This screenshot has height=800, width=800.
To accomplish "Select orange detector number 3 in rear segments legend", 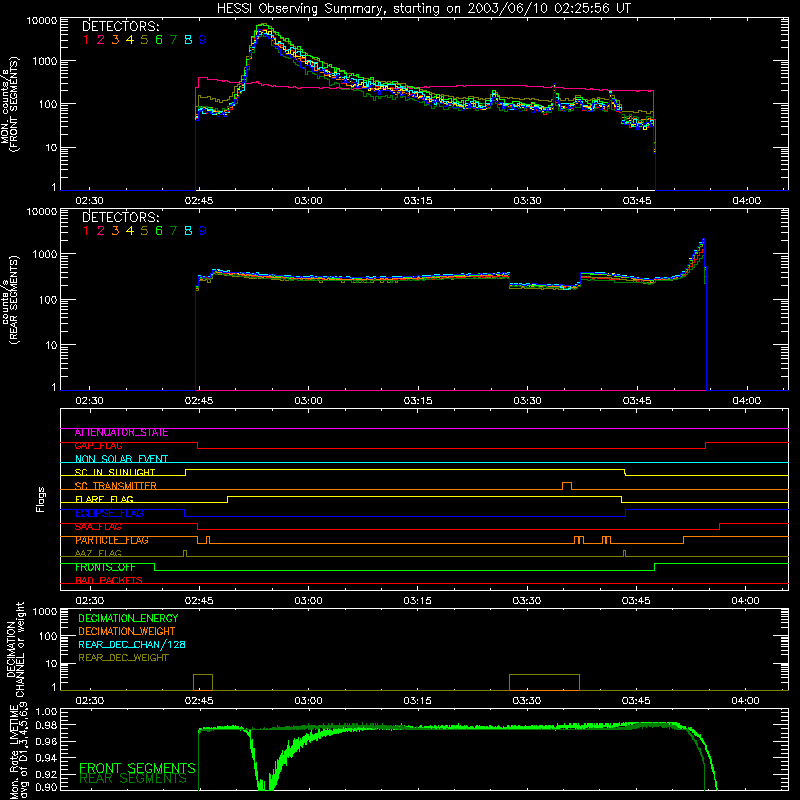I will [115, 231].
